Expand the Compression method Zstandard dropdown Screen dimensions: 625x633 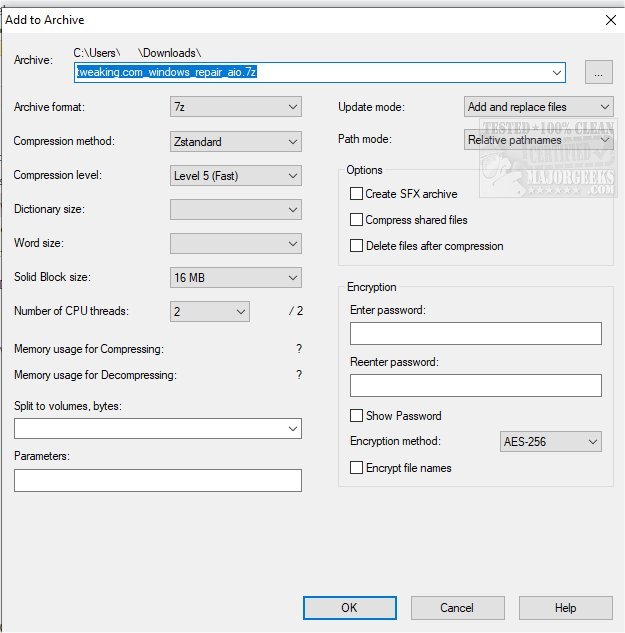tap(236, 141)
